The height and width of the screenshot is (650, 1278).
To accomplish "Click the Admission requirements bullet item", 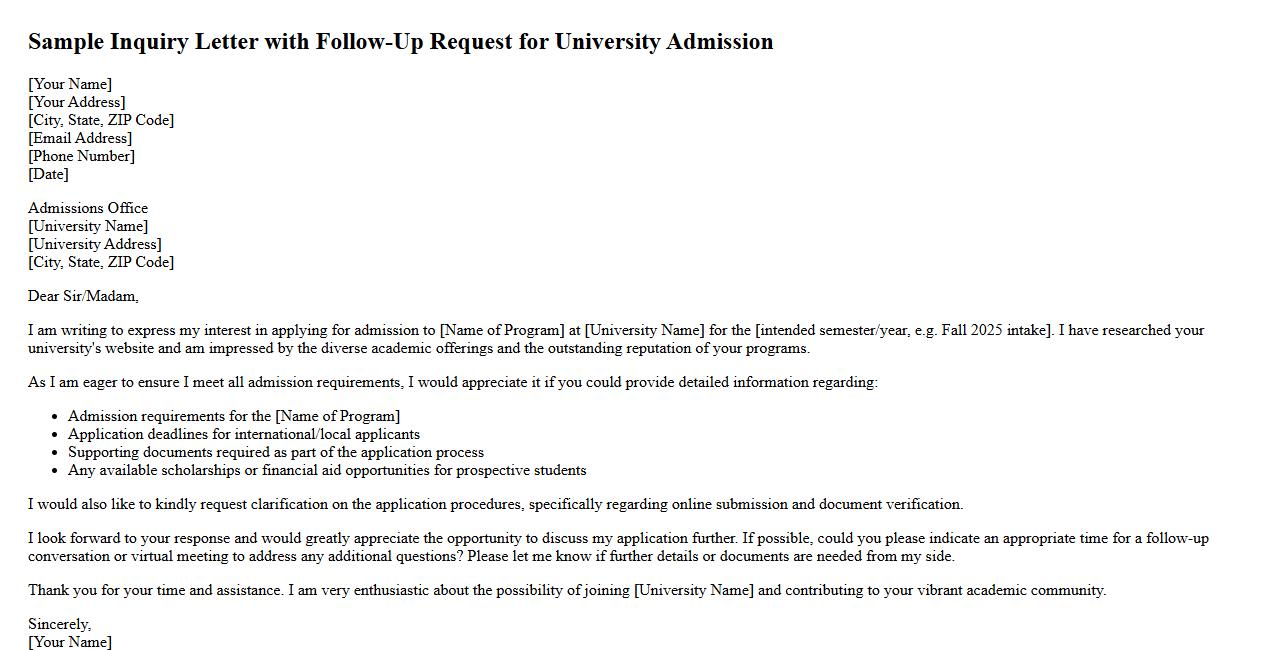I will pos(233,416).
